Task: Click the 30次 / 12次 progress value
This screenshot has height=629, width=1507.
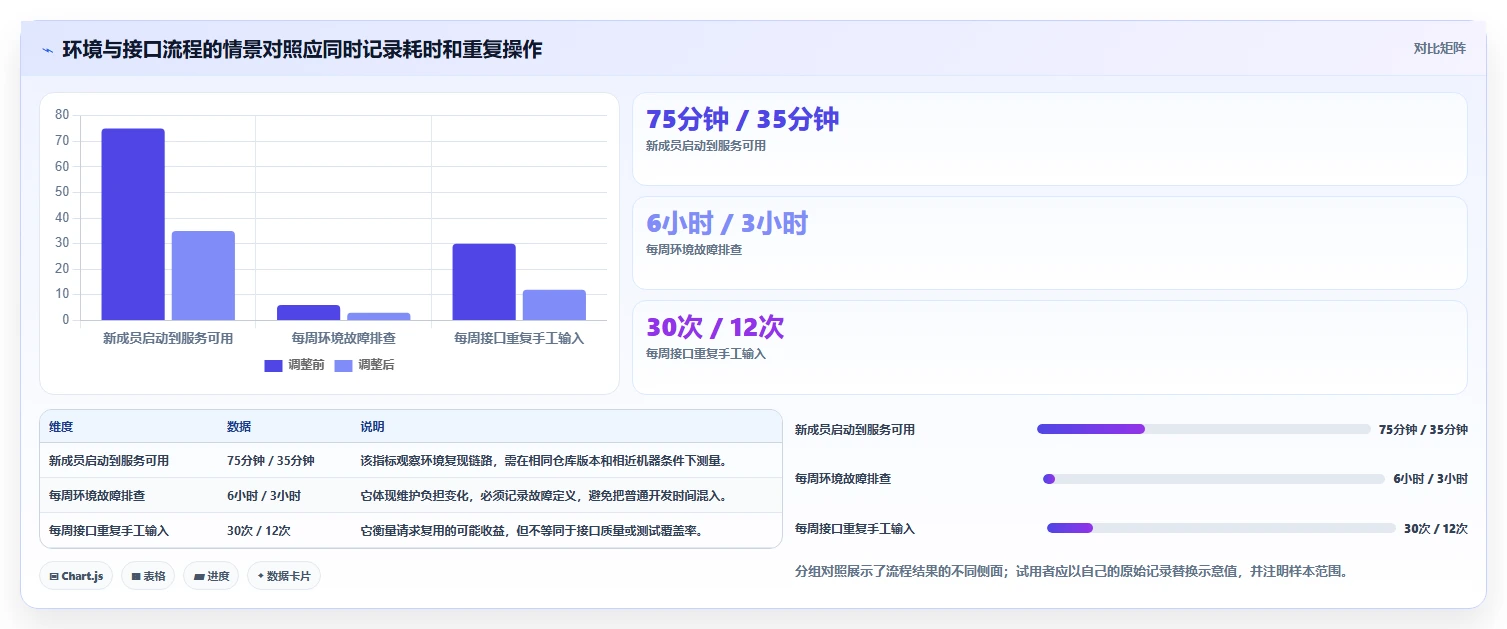Action: pos(1436,529)
